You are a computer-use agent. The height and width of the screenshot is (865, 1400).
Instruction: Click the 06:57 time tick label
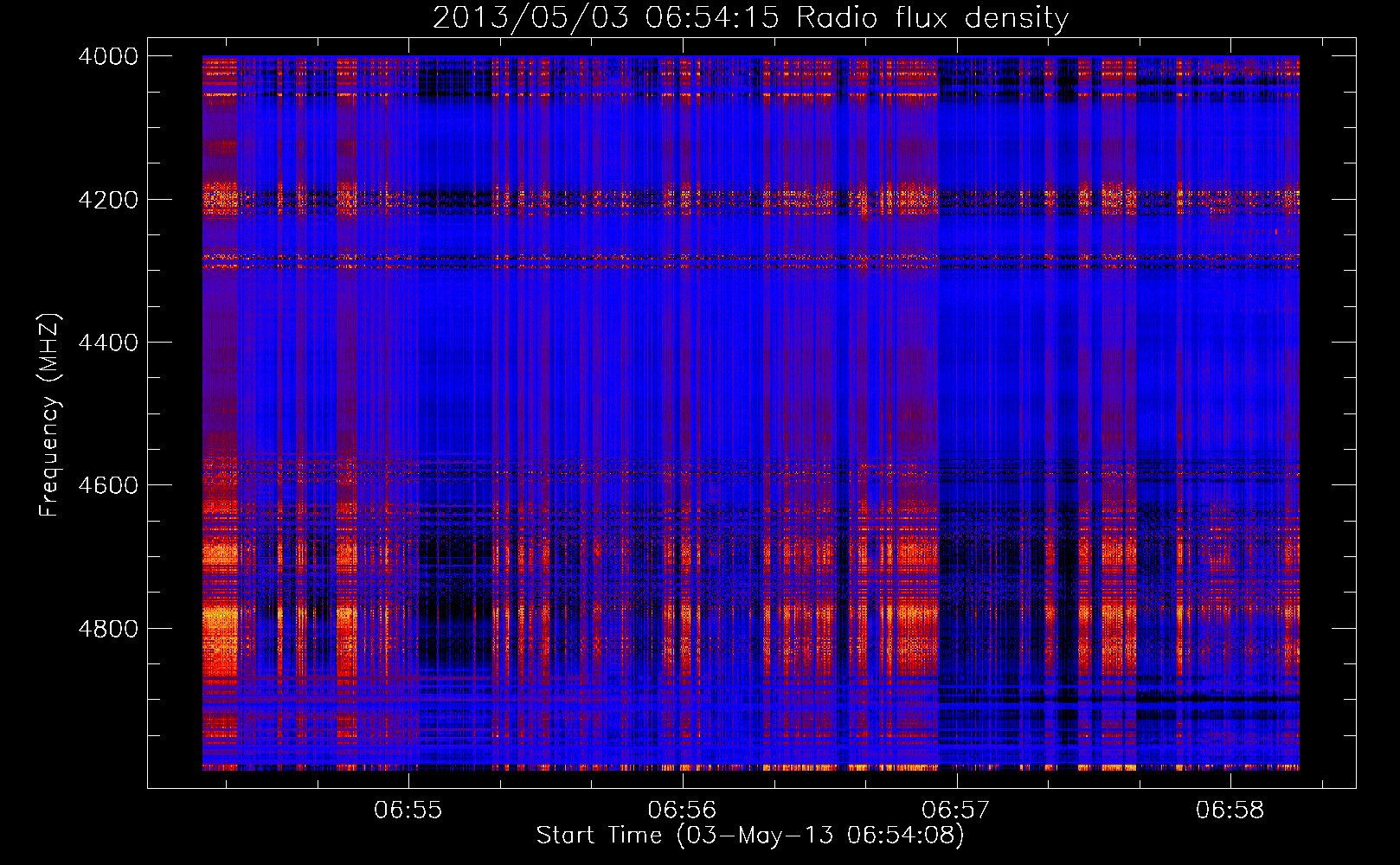[956, 811]
